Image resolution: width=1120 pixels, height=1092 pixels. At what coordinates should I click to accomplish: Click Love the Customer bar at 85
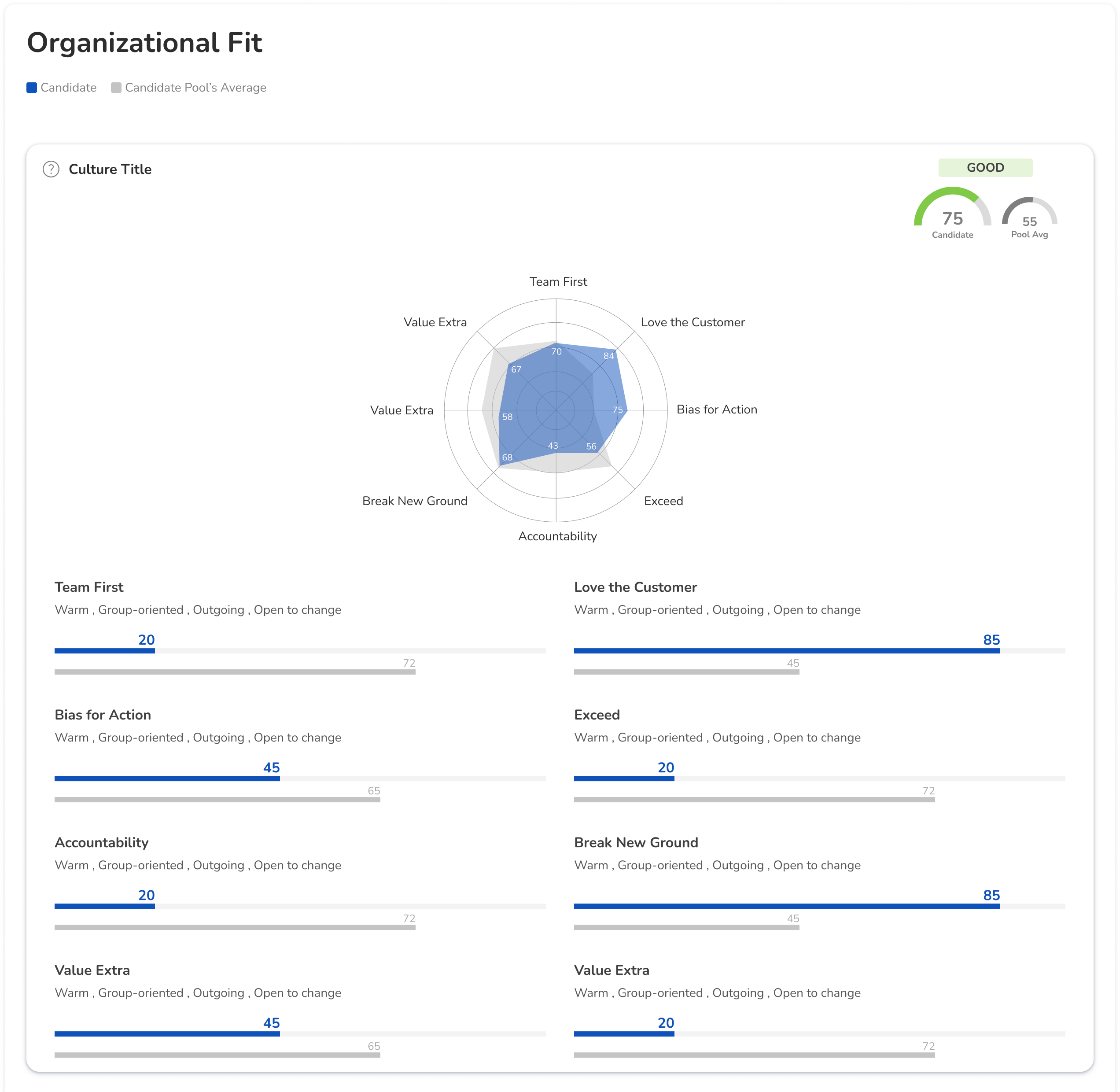point(786,651)
